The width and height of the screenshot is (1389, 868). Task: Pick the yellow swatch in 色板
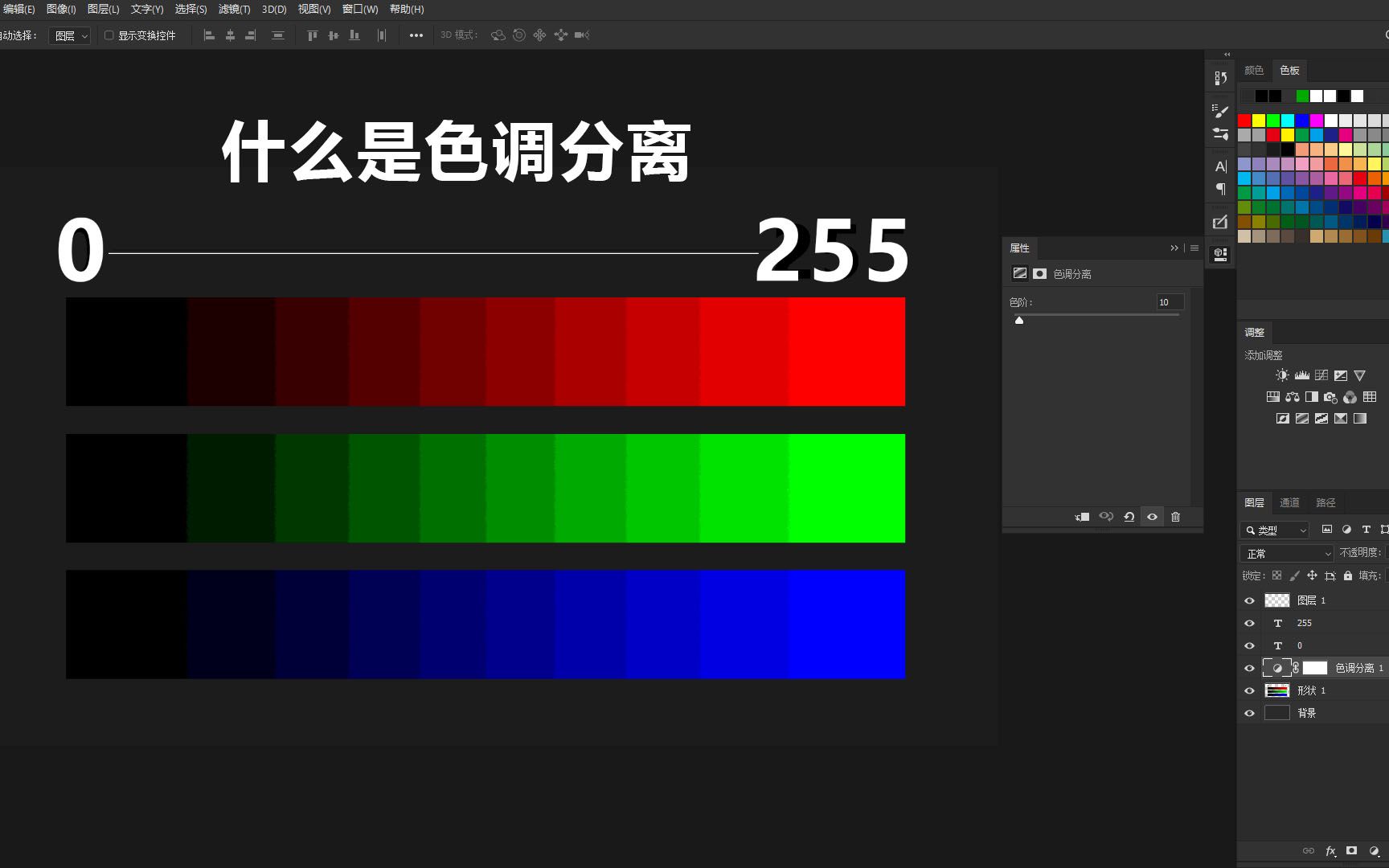(x=1259, y=121)
